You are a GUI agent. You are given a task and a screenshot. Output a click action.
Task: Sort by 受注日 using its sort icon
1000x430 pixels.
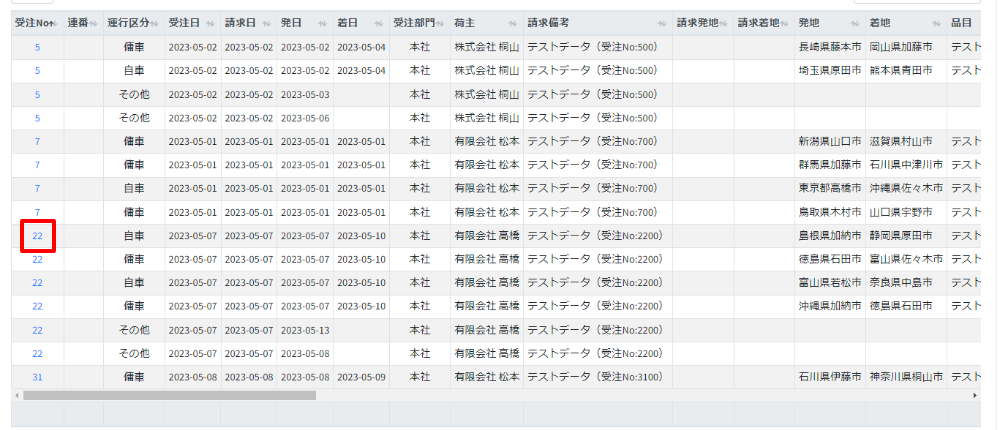[210, 22]
